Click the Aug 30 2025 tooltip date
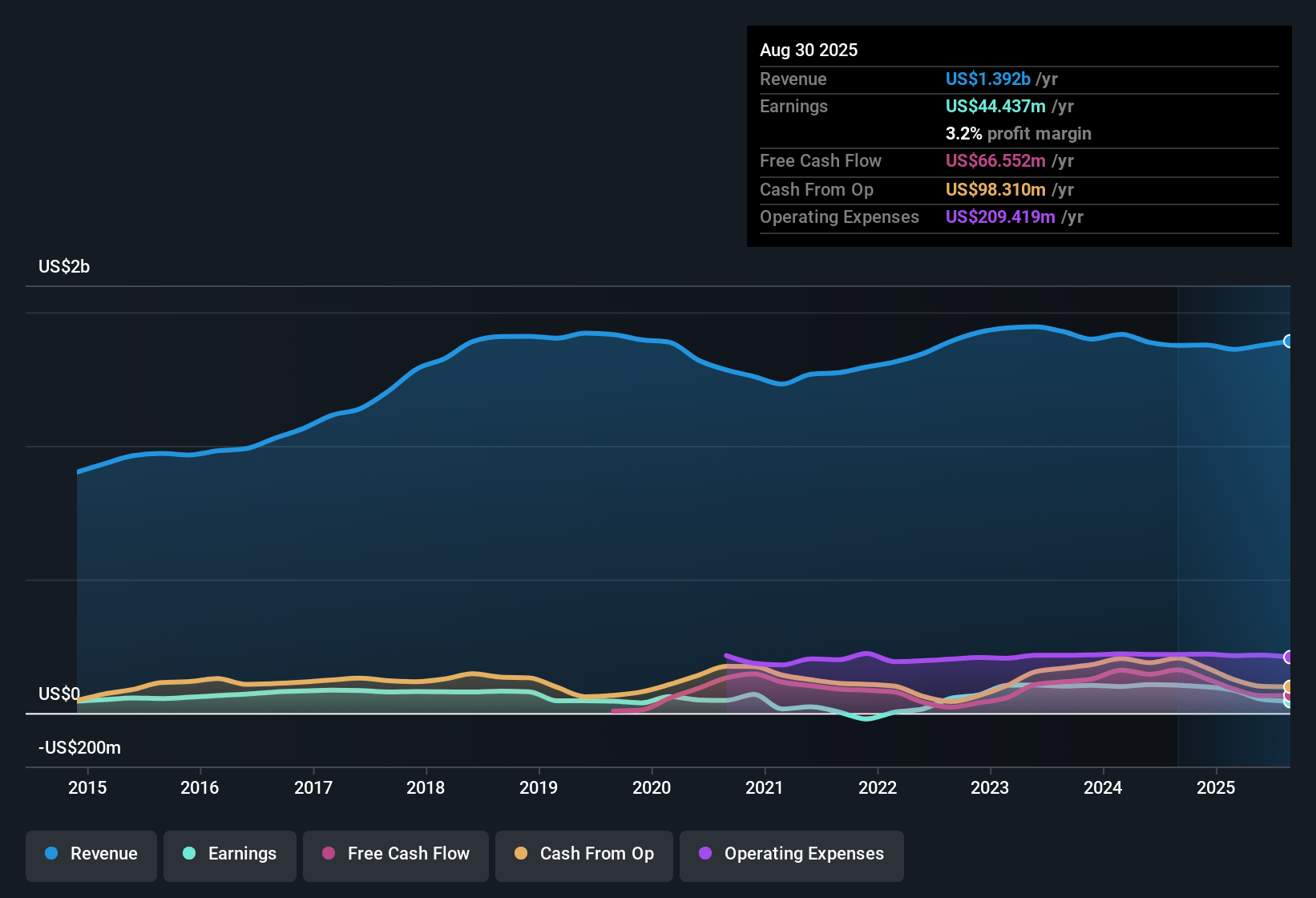 (809, 51)
